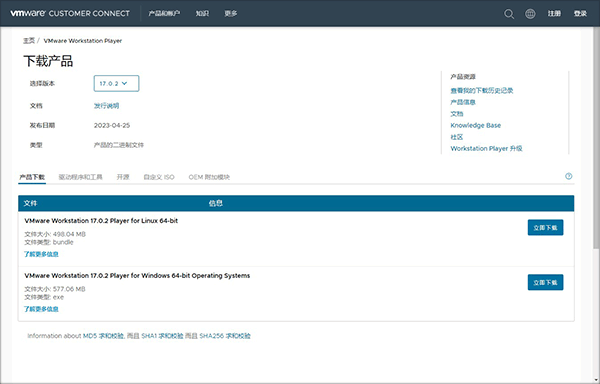Open the SHA1 求和校验 link
The width and height of the screenshot is (600, 384).
(x=162, y=336)
